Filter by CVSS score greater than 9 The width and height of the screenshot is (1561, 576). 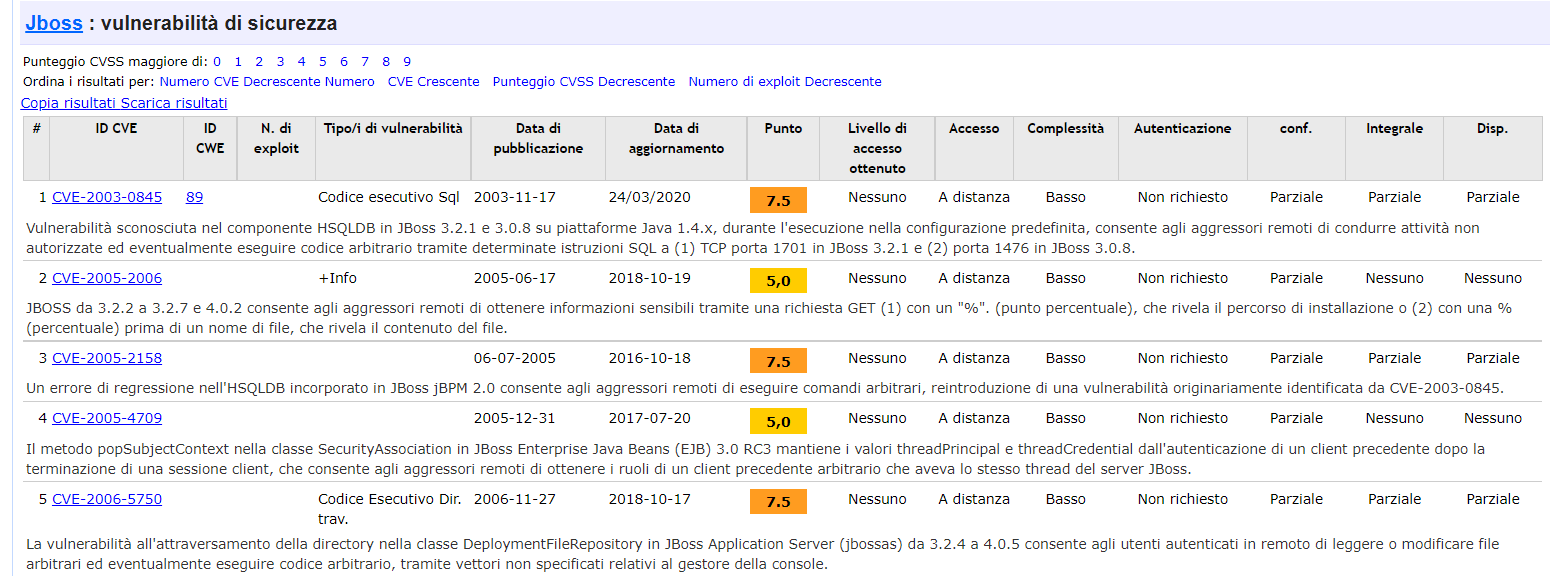click(x=407, y=61)
